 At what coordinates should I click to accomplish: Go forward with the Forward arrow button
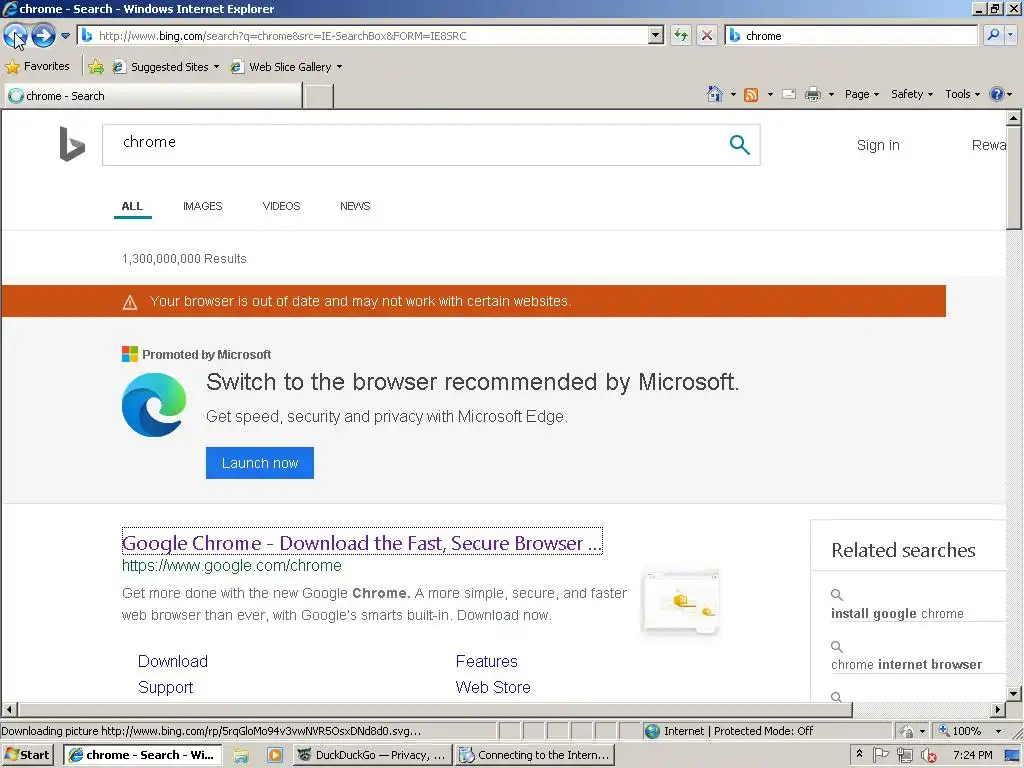tap(44, 35)
